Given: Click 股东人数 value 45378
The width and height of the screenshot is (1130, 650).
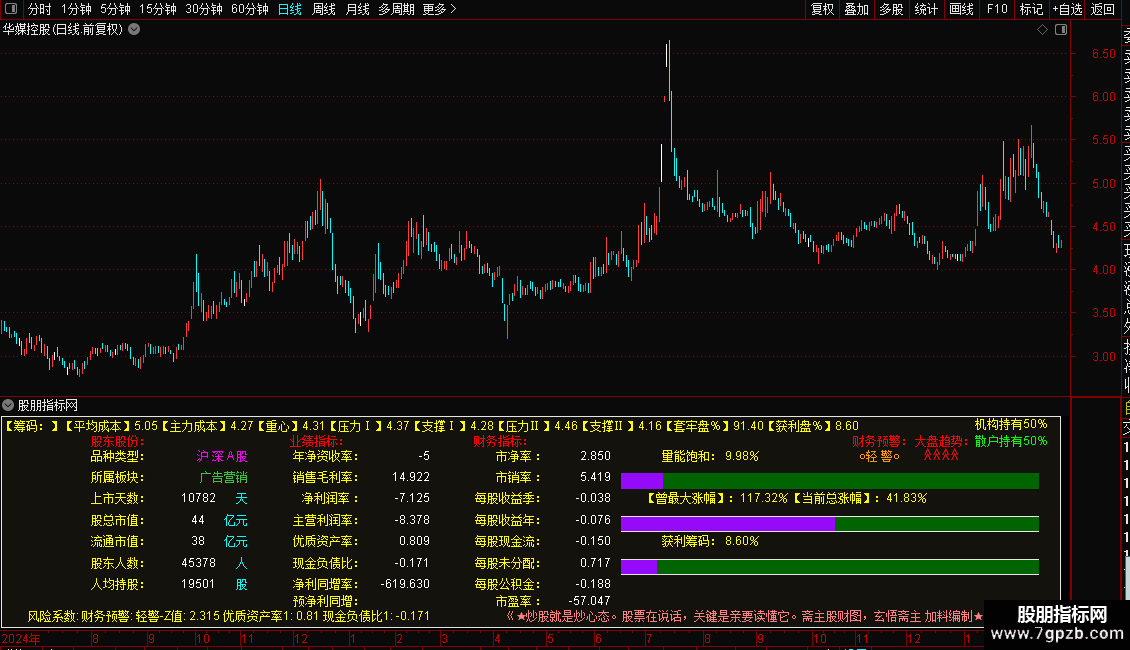Looking at the screenshot, I should click(x=198, y=563).
